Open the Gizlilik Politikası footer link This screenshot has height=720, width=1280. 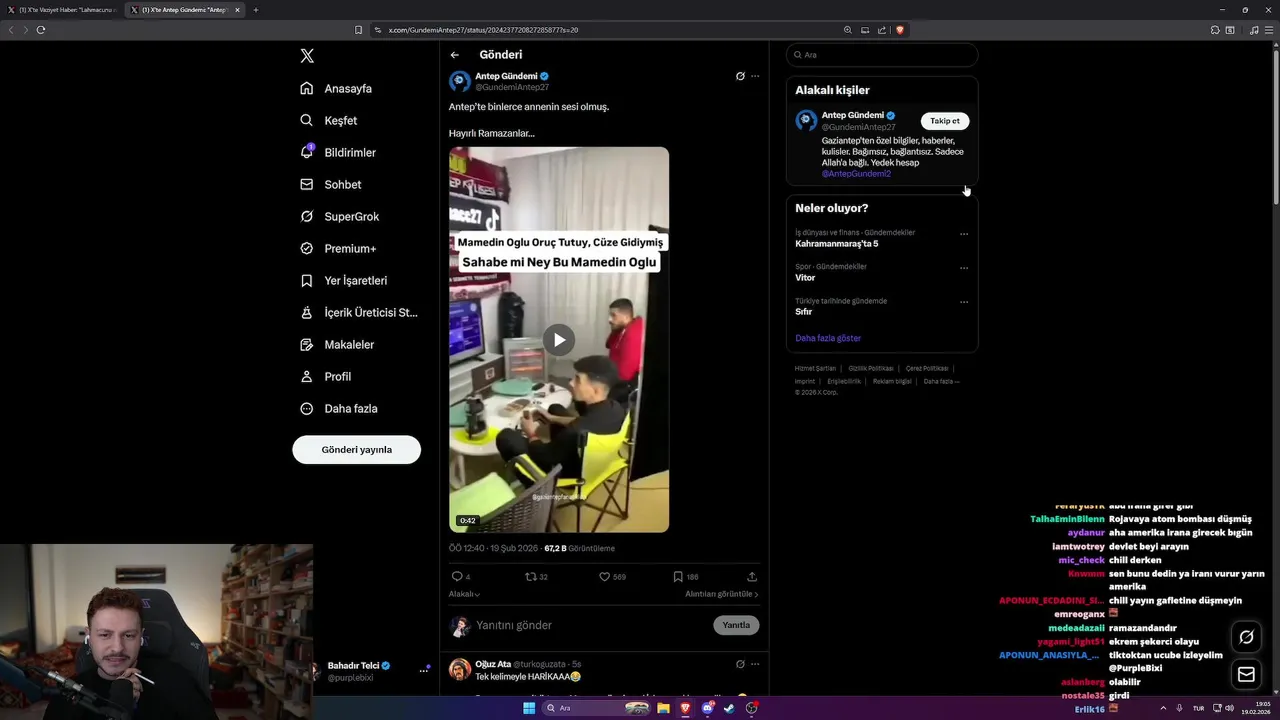pyautogui.click(x=871, y=369)
